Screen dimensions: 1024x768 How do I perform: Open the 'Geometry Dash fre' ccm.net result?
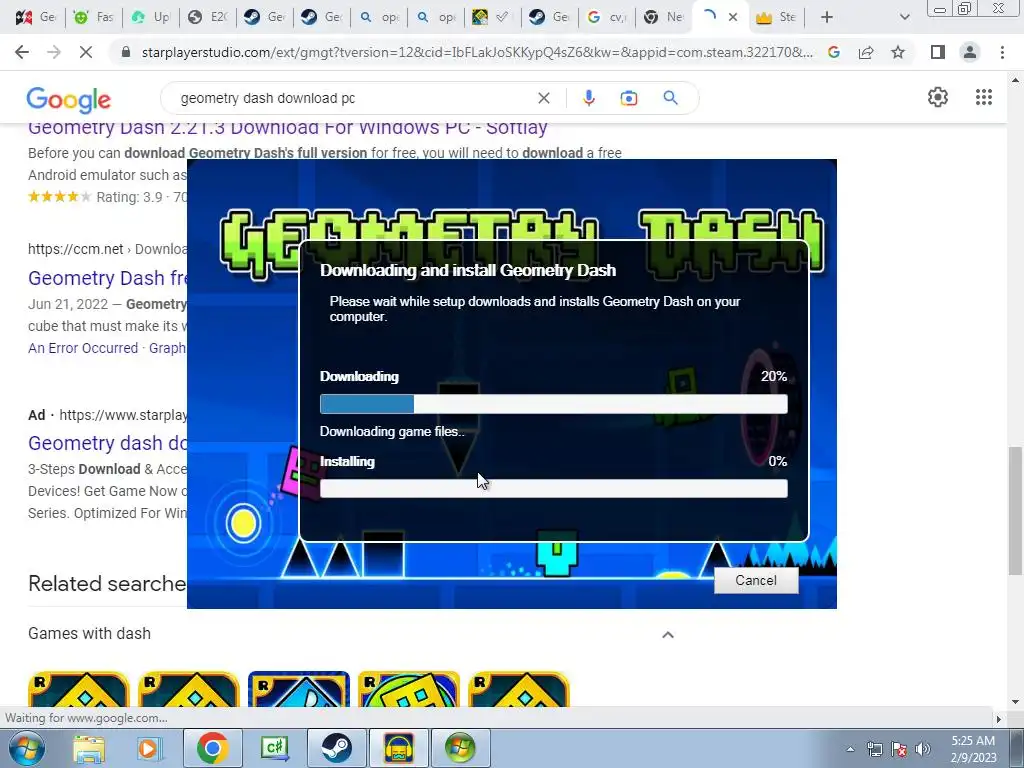(x=107, y=278)
